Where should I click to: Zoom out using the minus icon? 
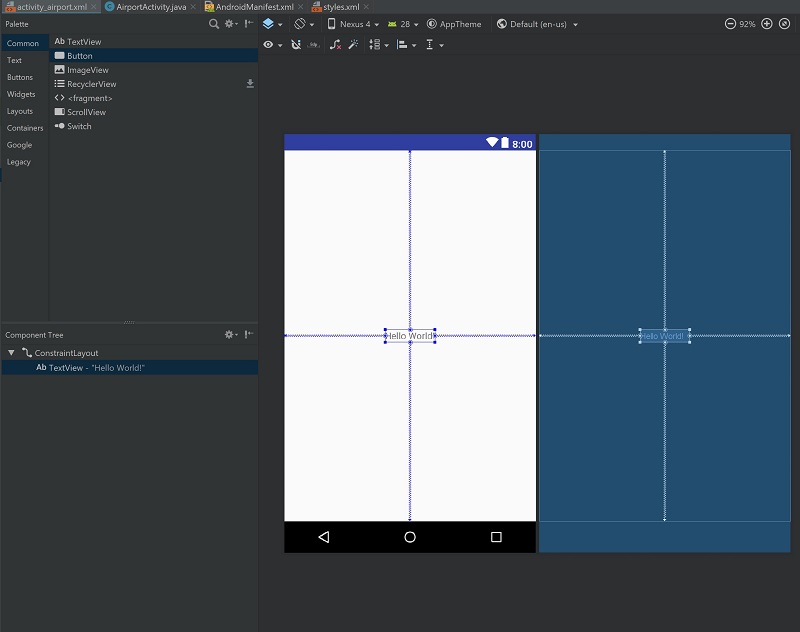click(730, 24)
